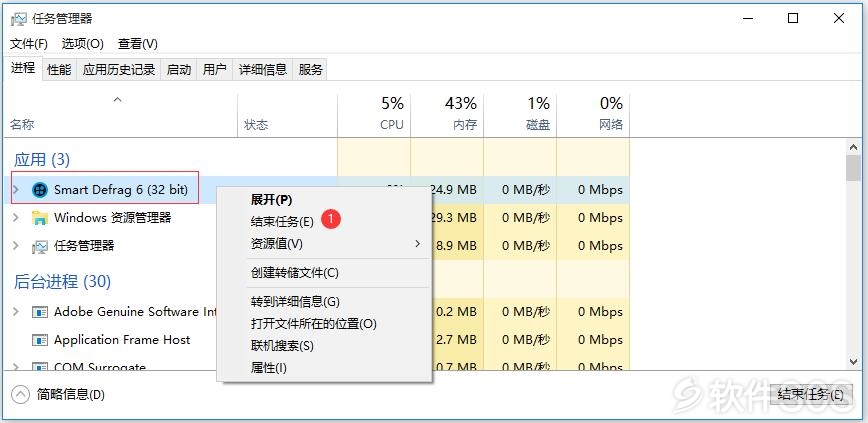
Task: Expand the Smart Defrag 6 process row
Action: [x=16, y=190]
